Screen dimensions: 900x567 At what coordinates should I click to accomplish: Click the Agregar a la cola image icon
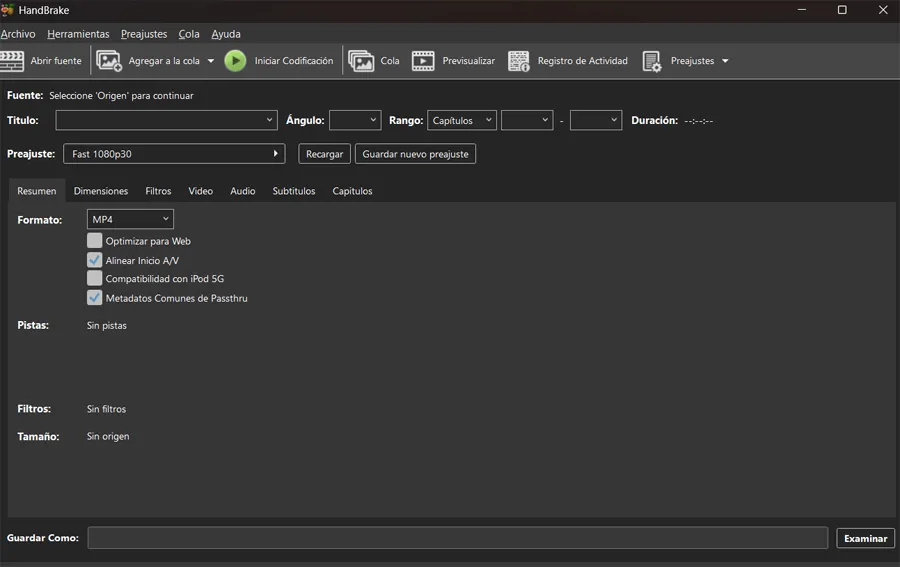coord(109,61)
